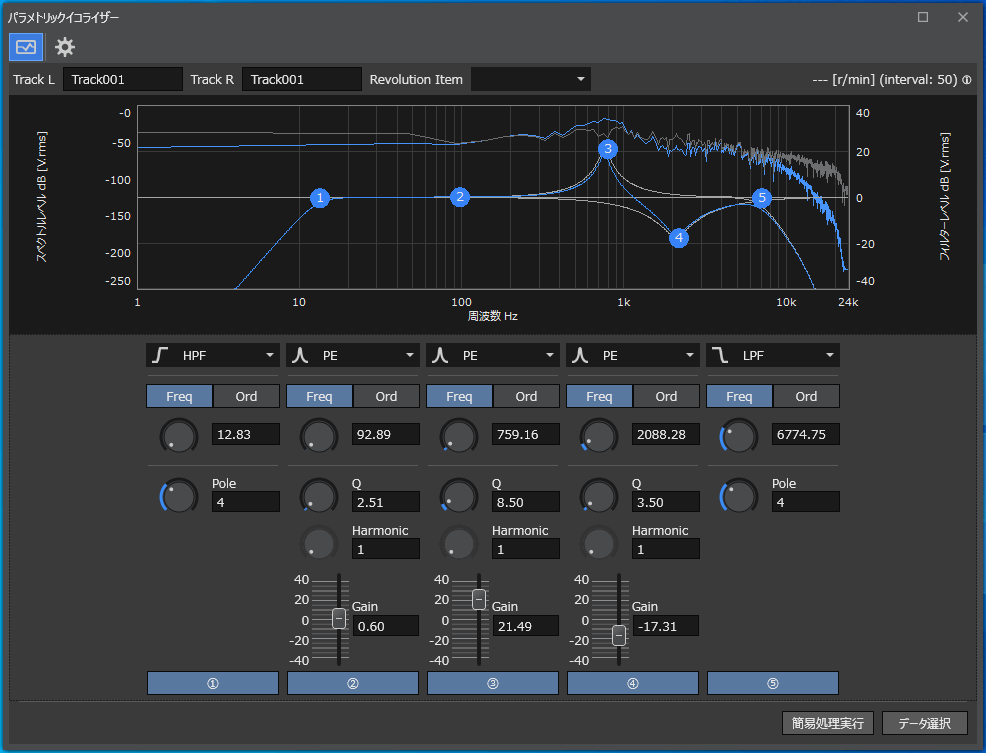986x753 pixels.
Task: Click the Gain value field 0.60
Action: click(x=385, y=626)
